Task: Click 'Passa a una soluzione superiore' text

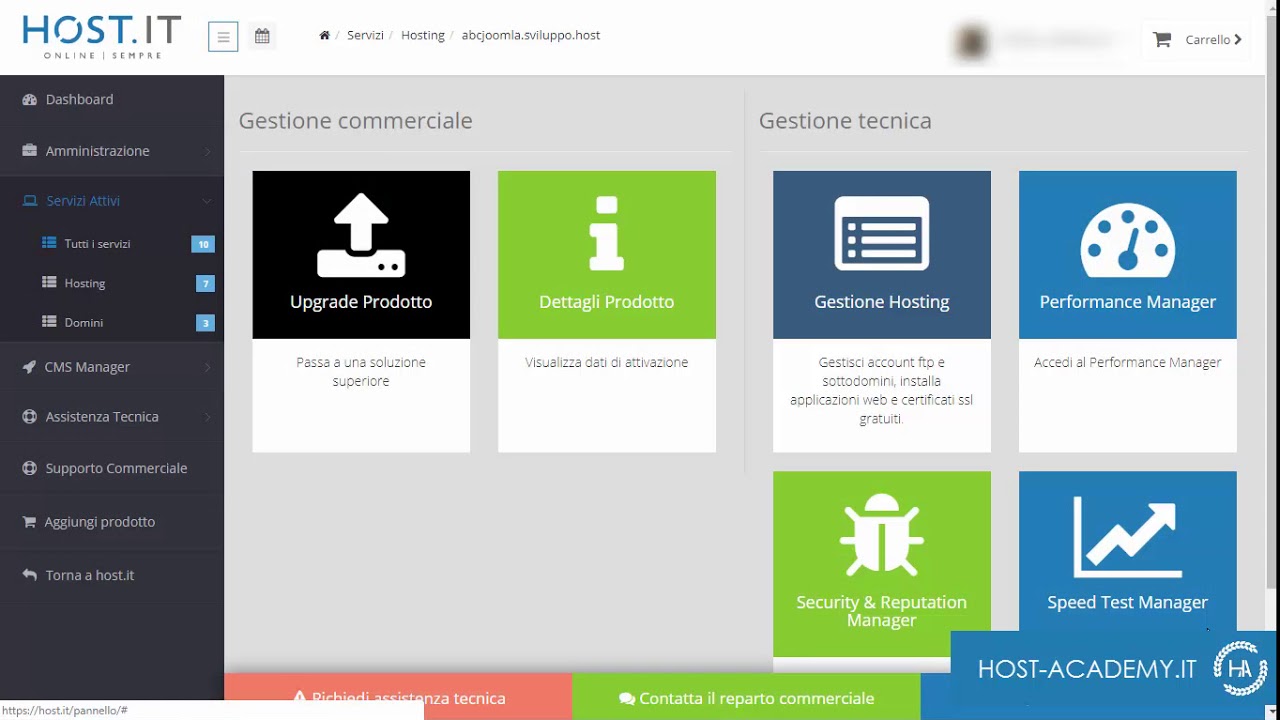Action: point(361,372)
